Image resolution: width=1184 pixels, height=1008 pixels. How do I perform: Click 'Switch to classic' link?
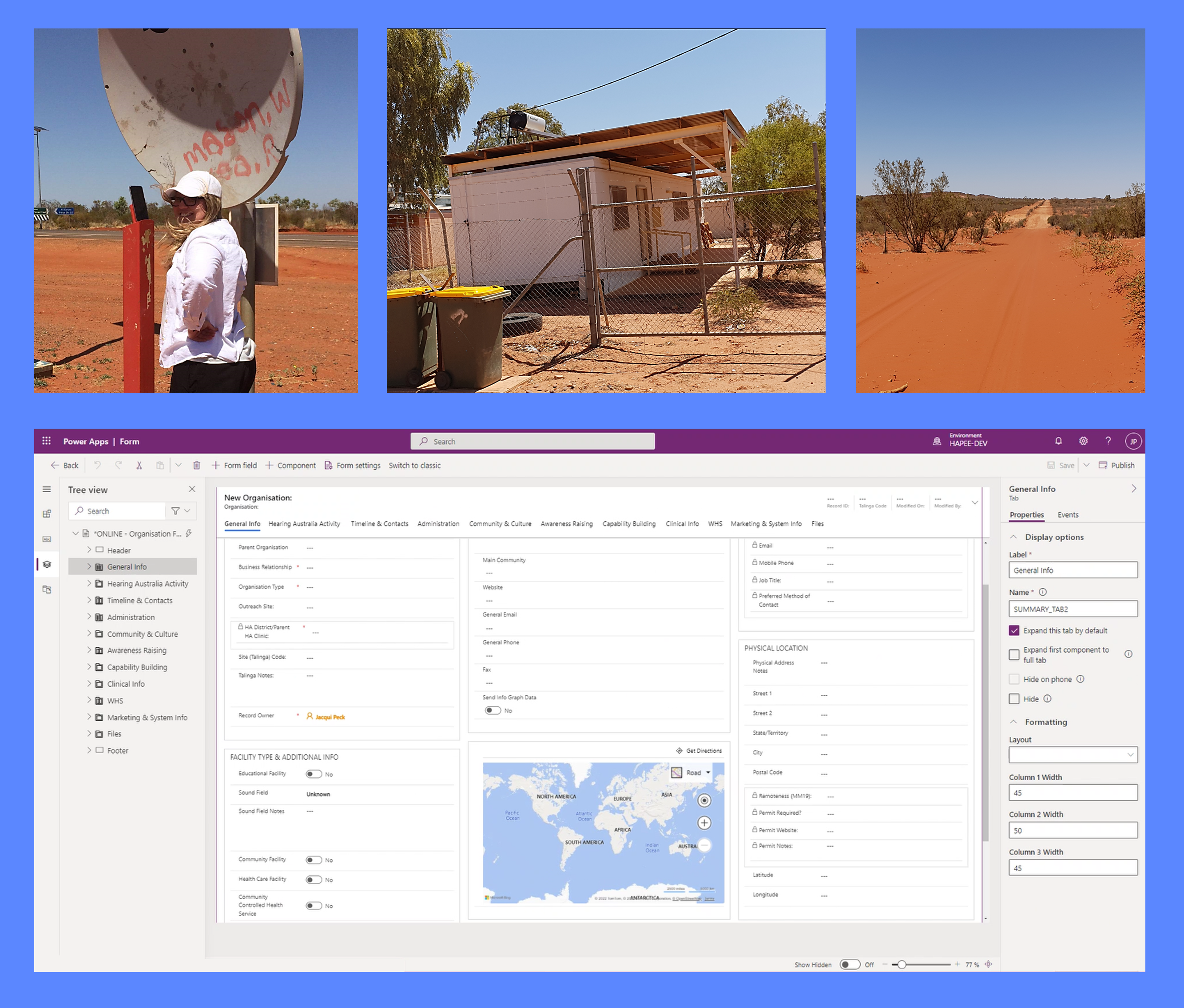point(414,465)
